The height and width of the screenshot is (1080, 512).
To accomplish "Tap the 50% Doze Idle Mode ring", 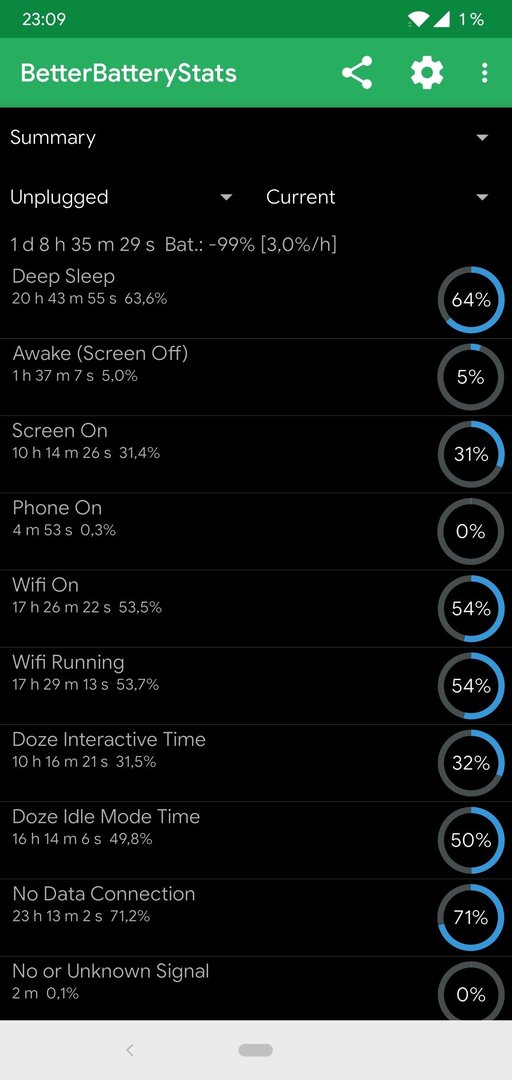I will point(471,840).
